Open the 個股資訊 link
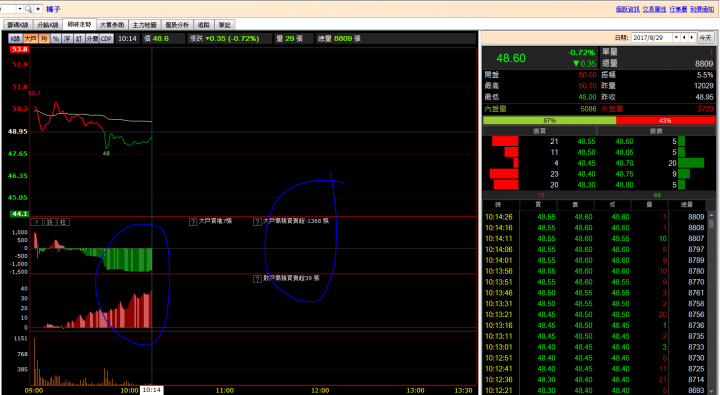This screenshot has height=395, width=720. (628, 9)
